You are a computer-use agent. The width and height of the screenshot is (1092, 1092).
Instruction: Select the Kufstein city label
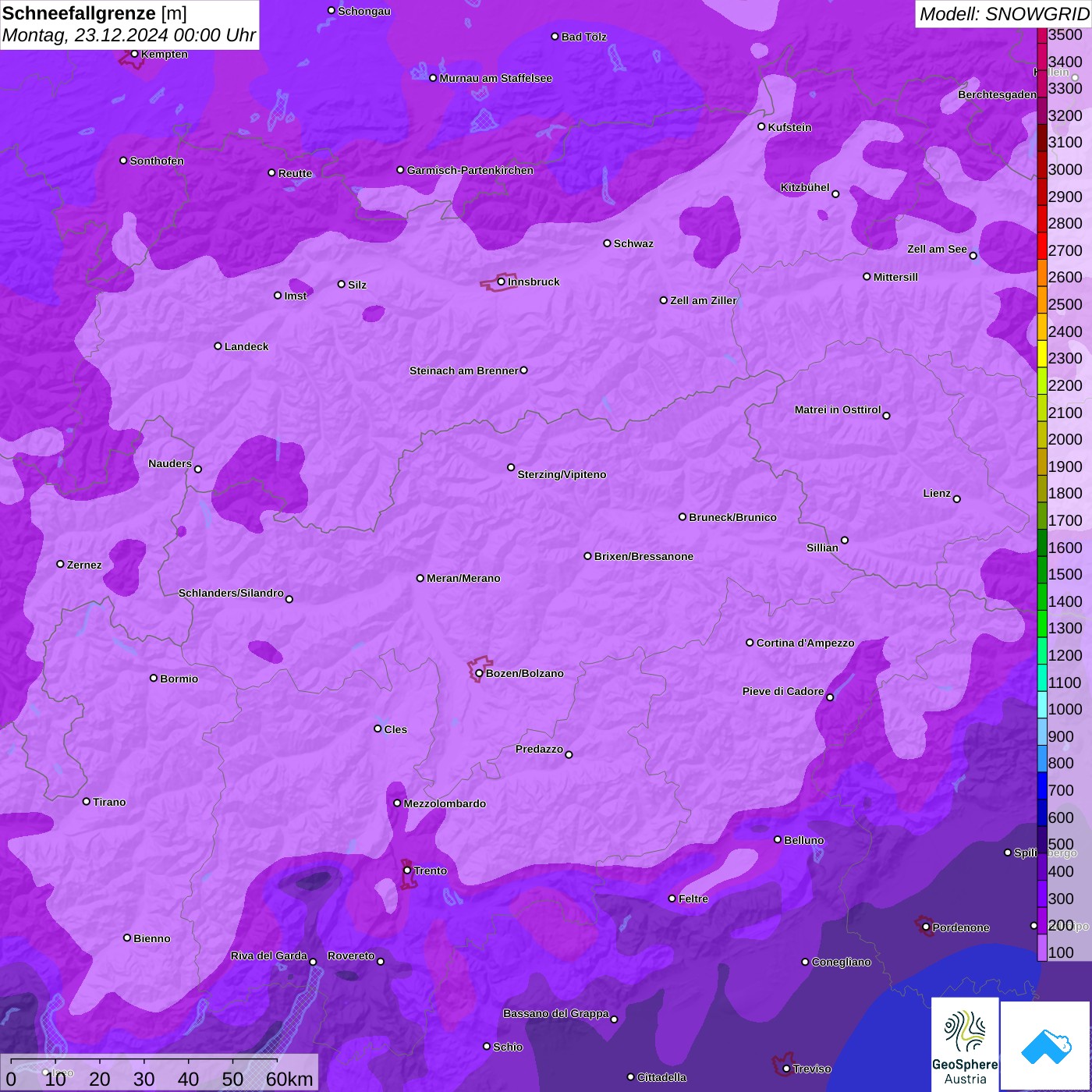[x=790, y=127]
